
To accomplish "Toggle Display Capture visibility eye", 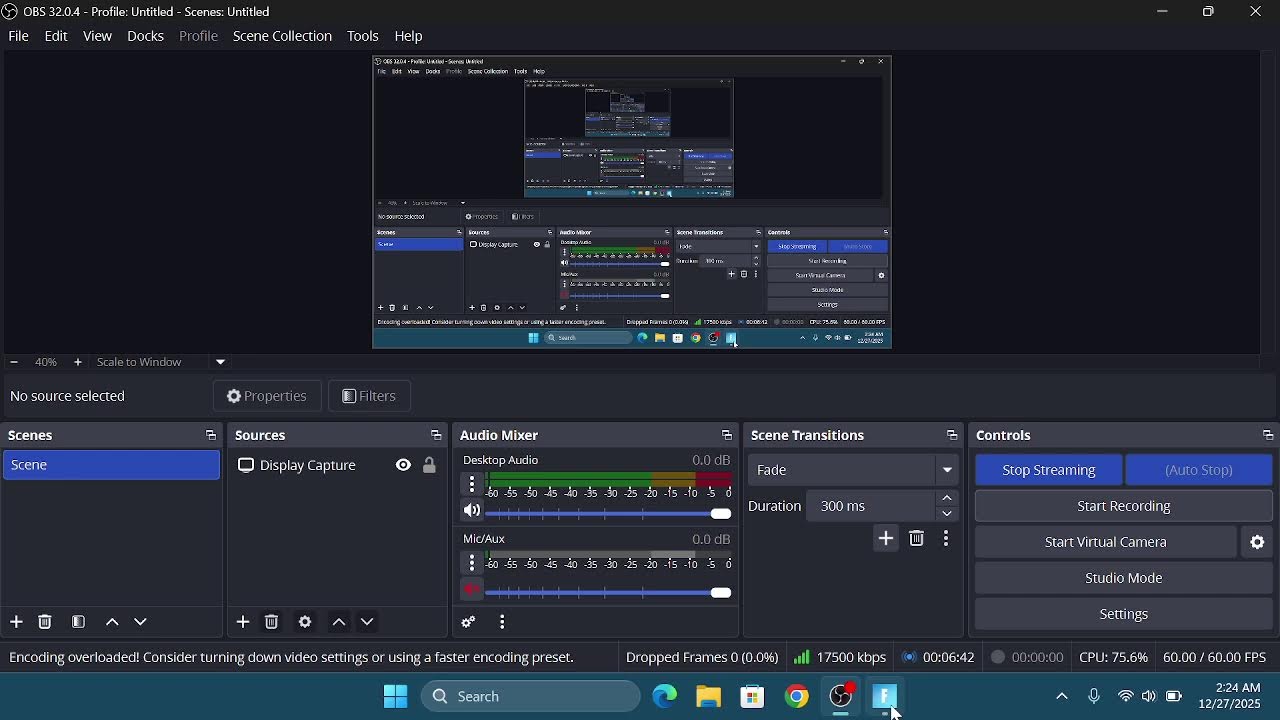I will click(403, 465).
